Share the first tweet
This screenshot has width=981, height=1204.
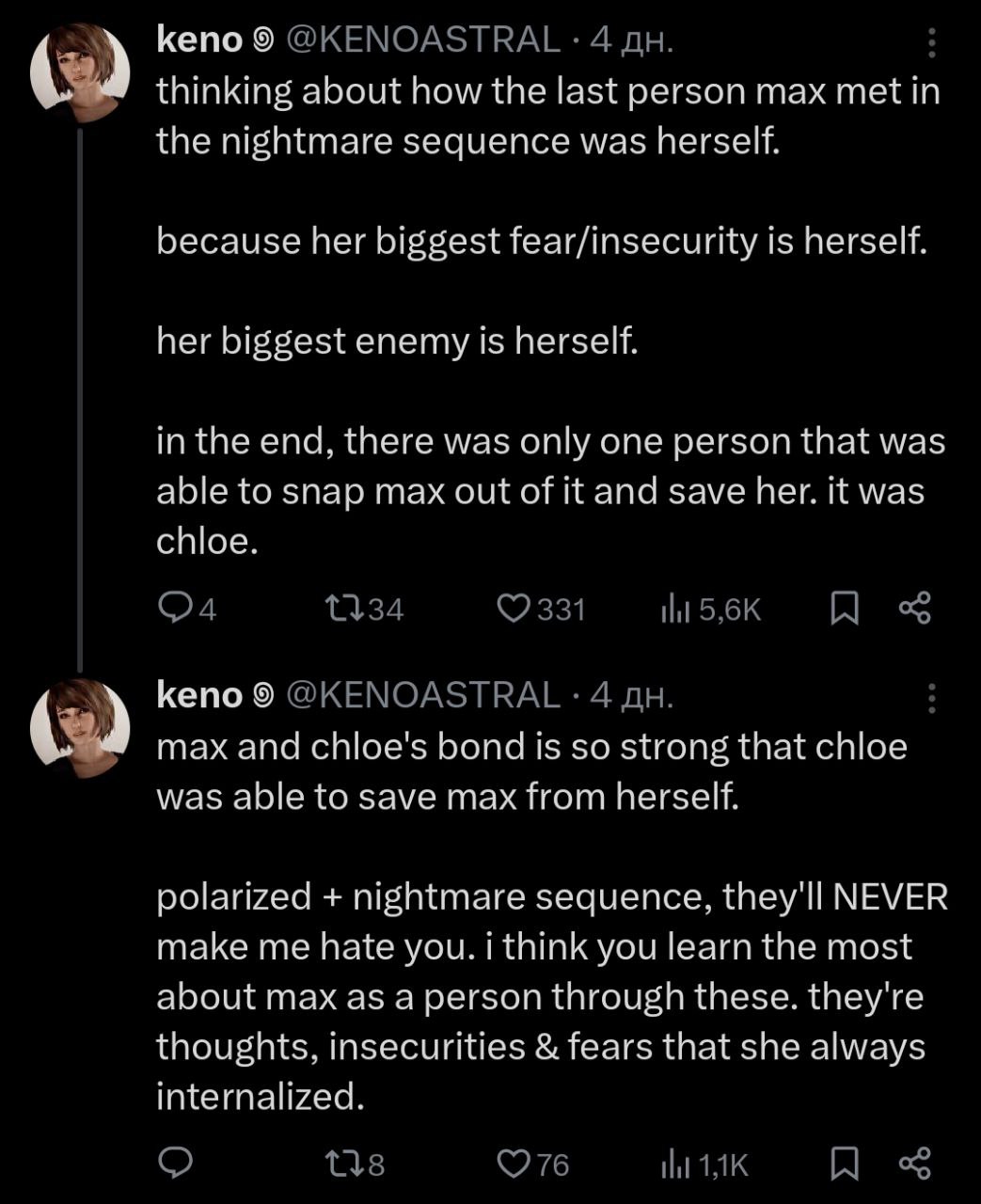coord(914,609)
